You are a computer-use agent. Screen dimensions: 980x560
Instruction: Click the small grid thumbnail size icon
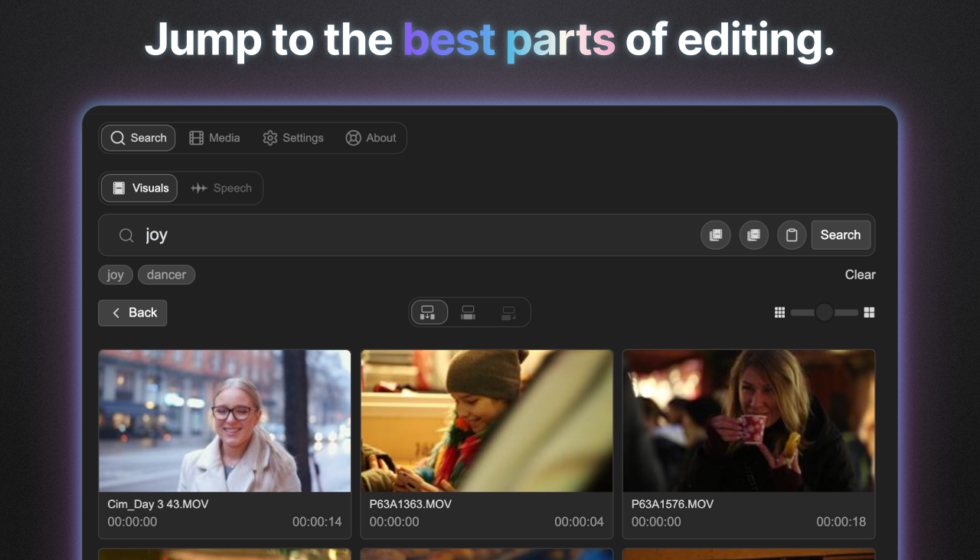pos(779,312)
